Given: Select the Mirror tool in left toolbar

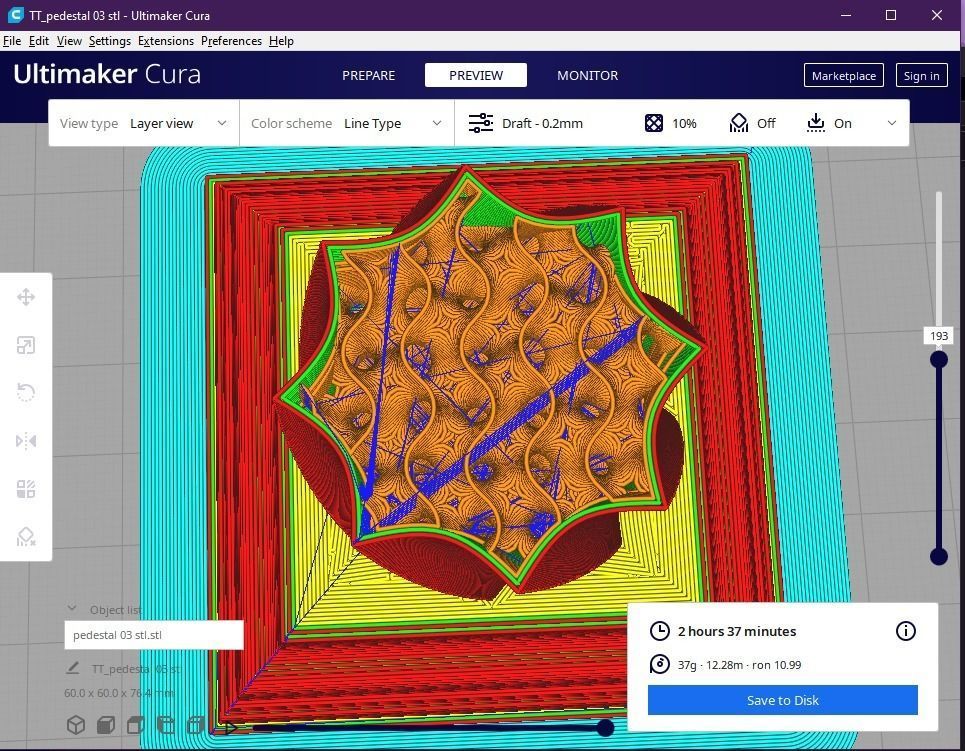Looking at the screenshot, I should pyautogui.click(x=26, y=441).
